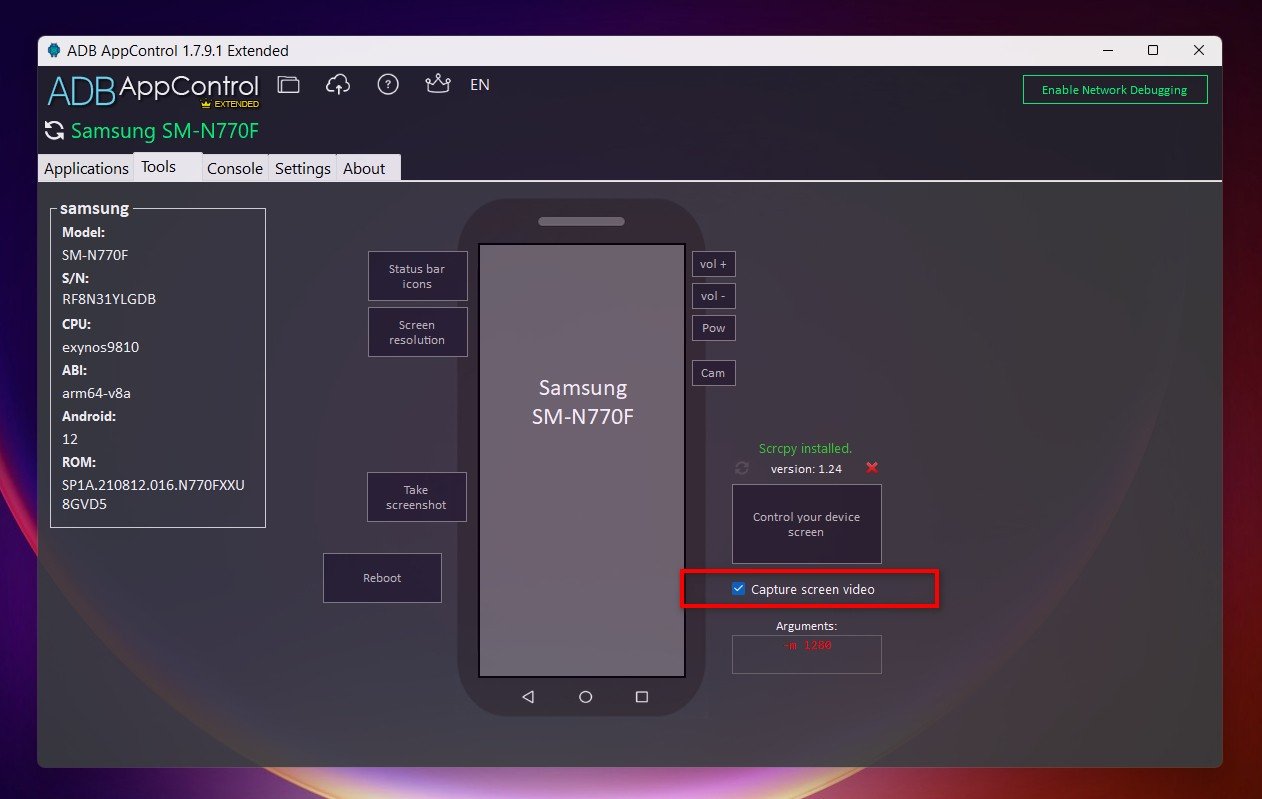This screenshot has width=1262, height=799.
Task: Go to the Settings tab
Action: click(303, 168)
